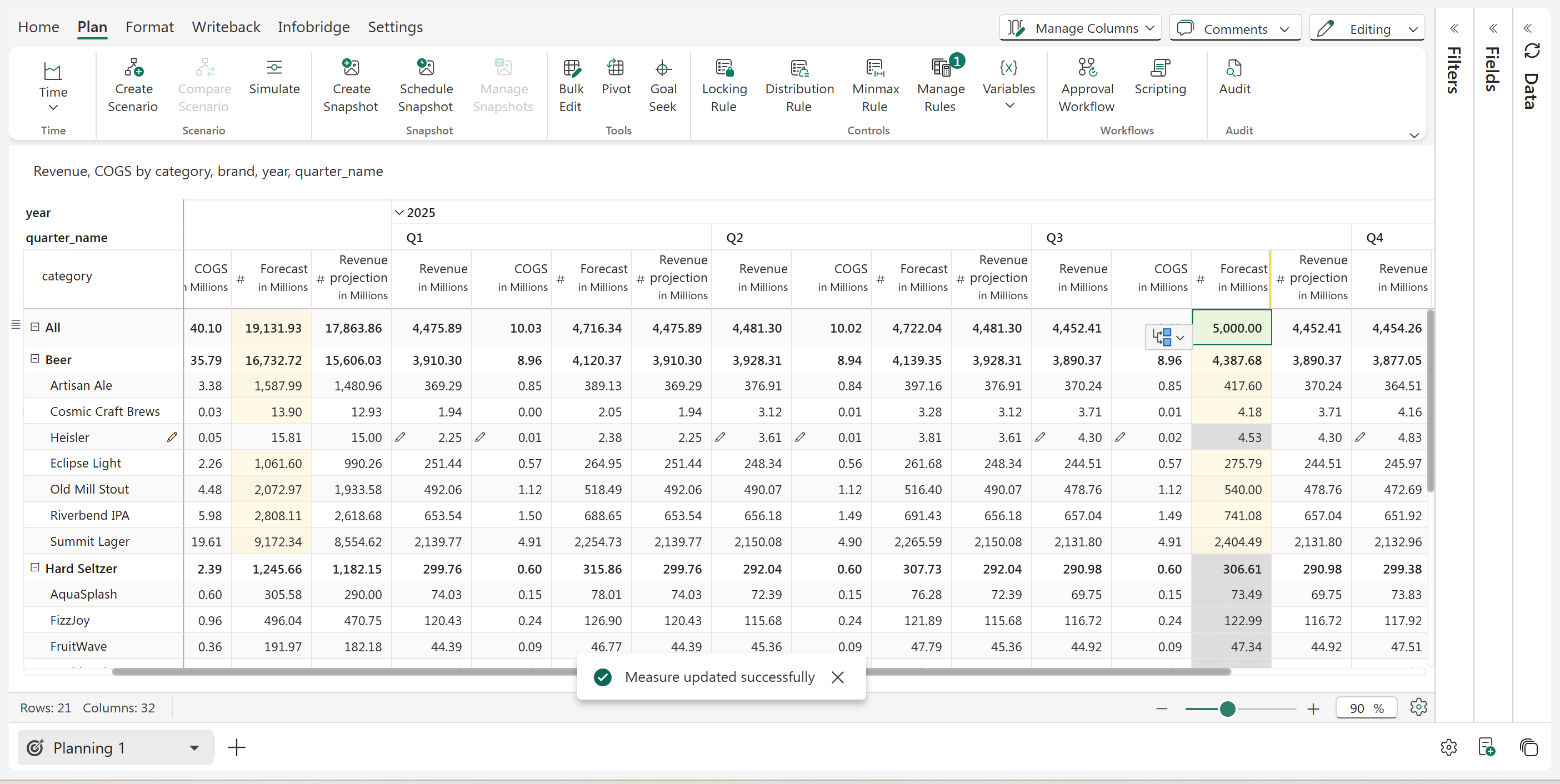Collapse the All rows toggle
Viewport: 1560px width, 784px height.
point(35,327)
